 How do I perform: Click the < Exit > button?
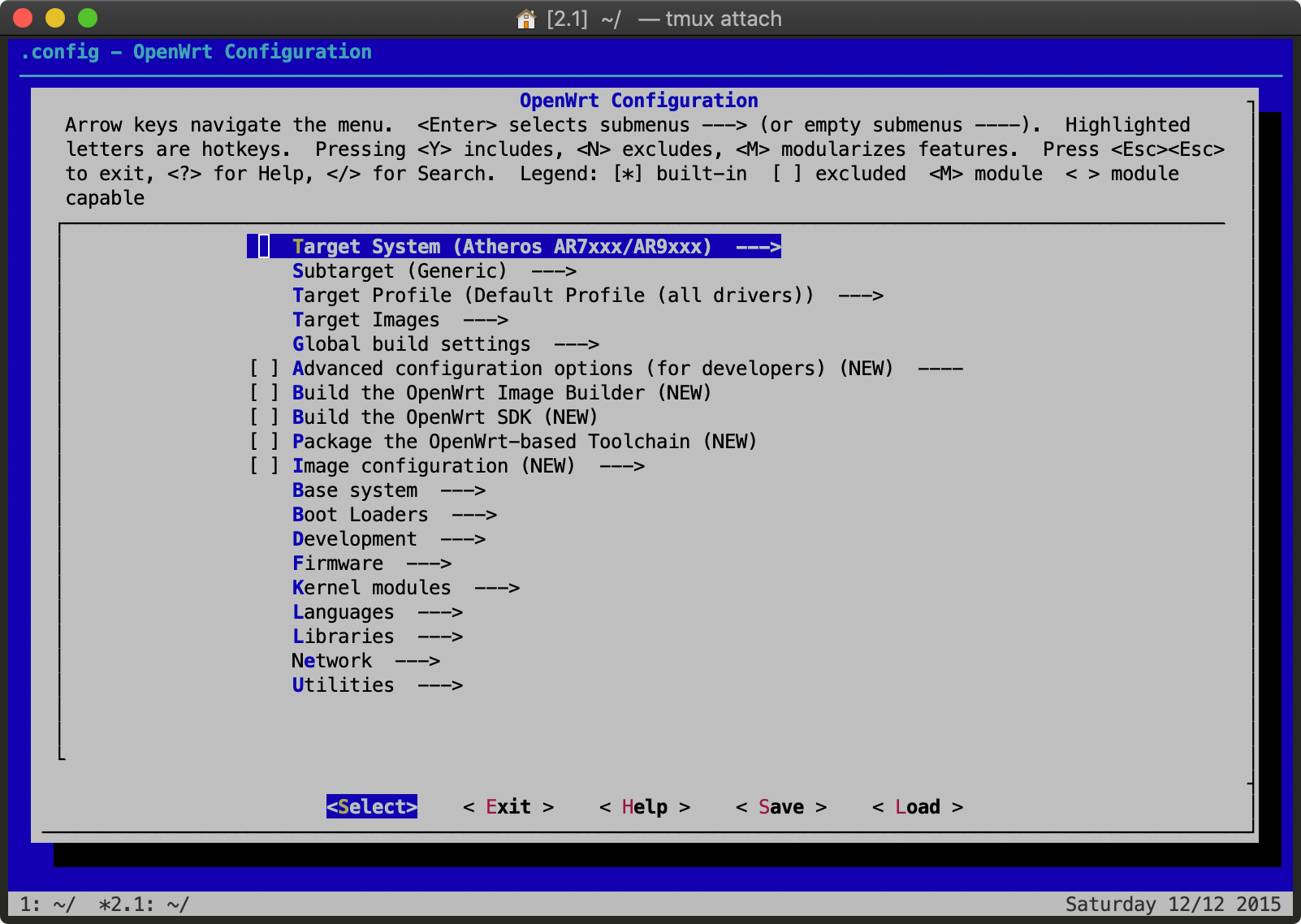click(x=508, y=806)
